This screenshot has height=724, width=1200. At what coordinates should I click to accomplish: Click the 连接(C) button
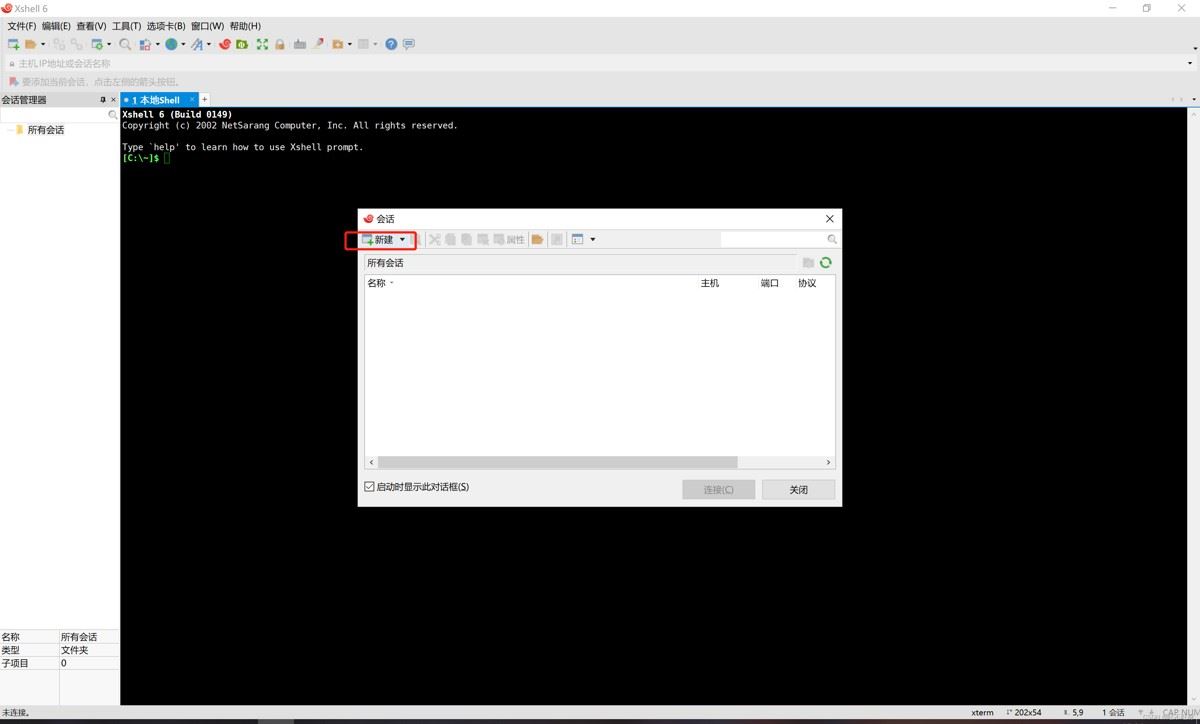pyautogui.click(x=718, y=490)
